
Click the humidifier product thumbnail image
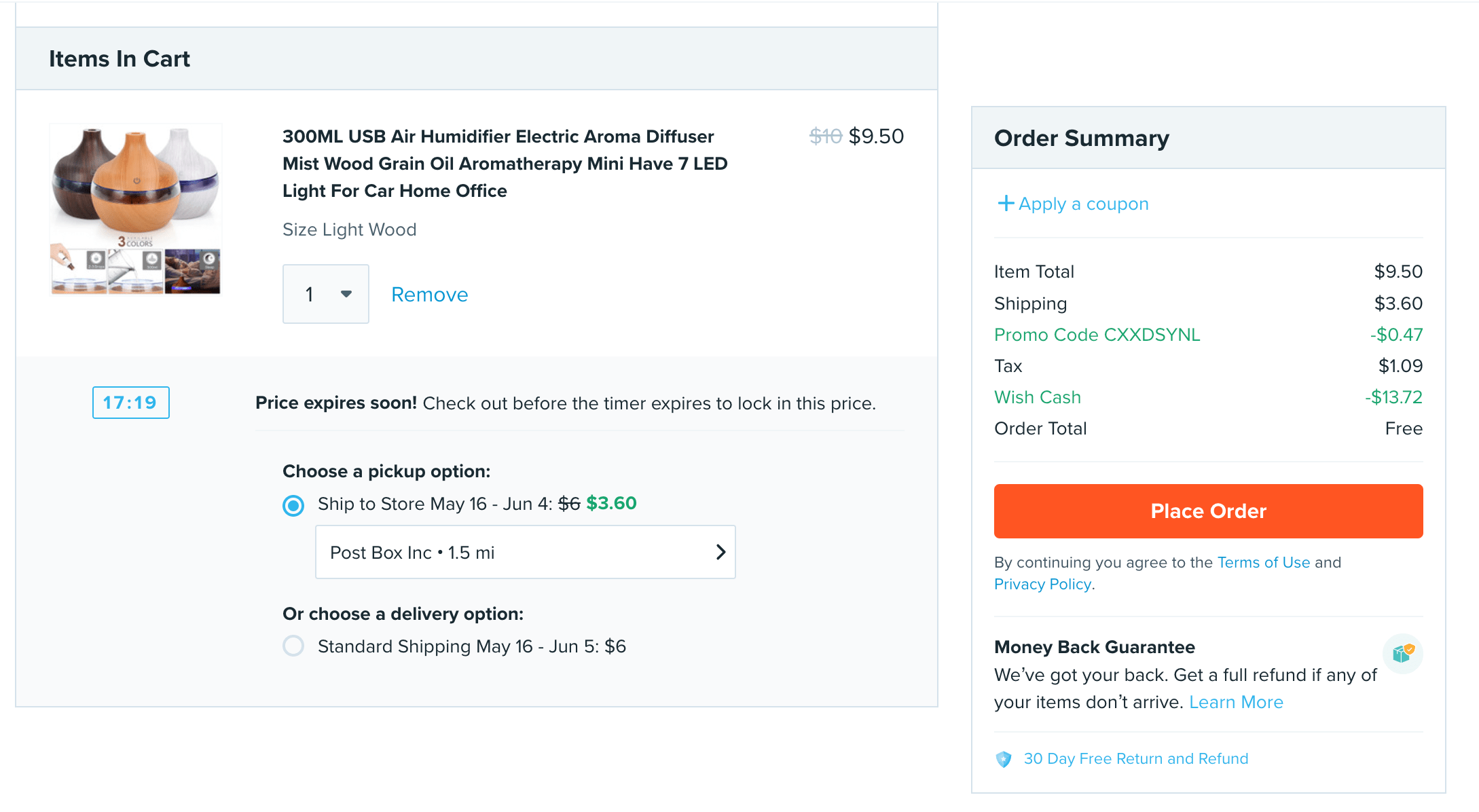tap(136, 209)
